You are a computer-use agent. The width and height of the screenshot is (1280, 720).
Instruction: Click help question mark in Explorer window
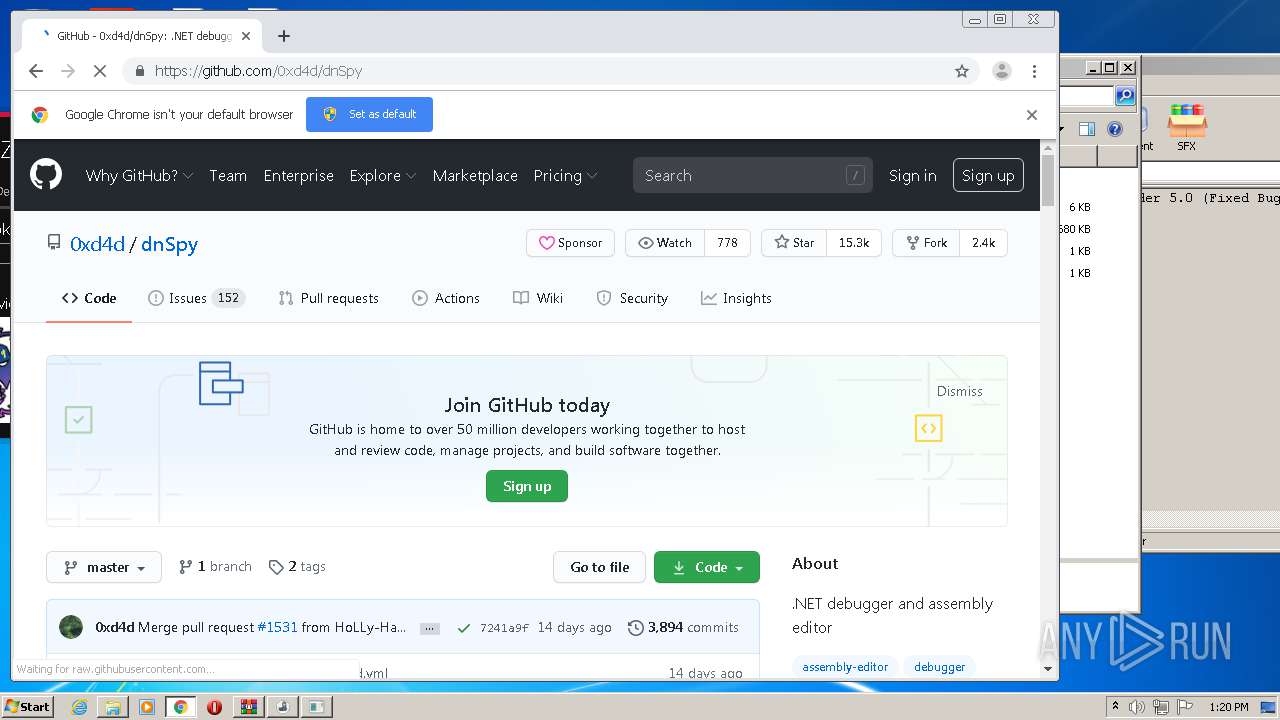1115,129
